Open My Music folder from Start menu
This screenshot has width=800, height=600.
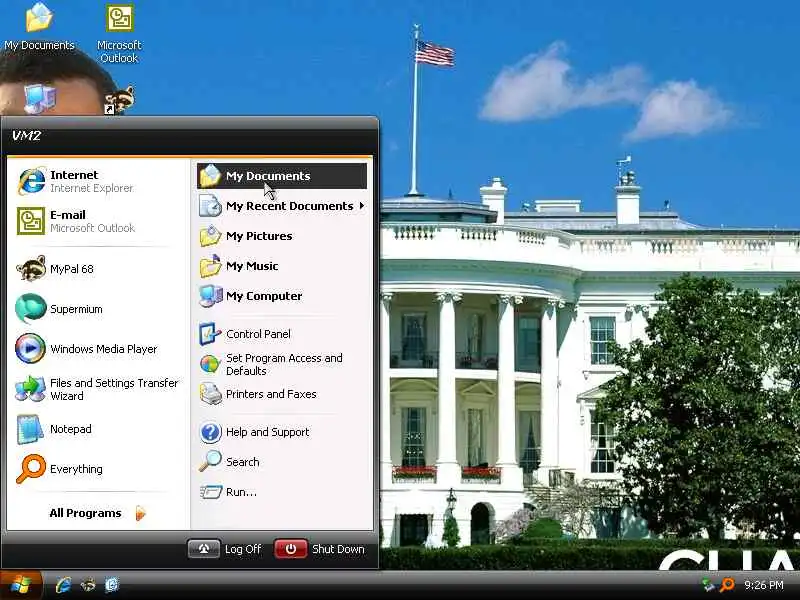[282, 266]
